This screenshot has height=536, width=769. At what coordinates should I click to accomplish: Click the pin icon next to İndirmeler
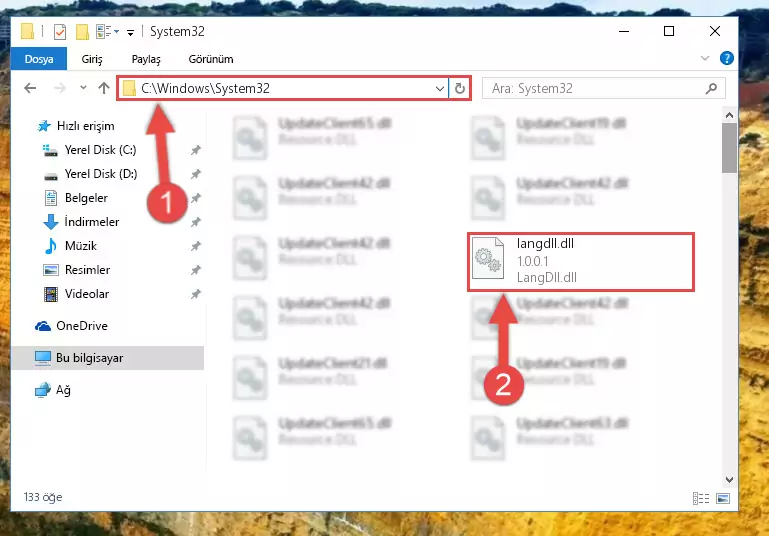[x=196, y=222]
